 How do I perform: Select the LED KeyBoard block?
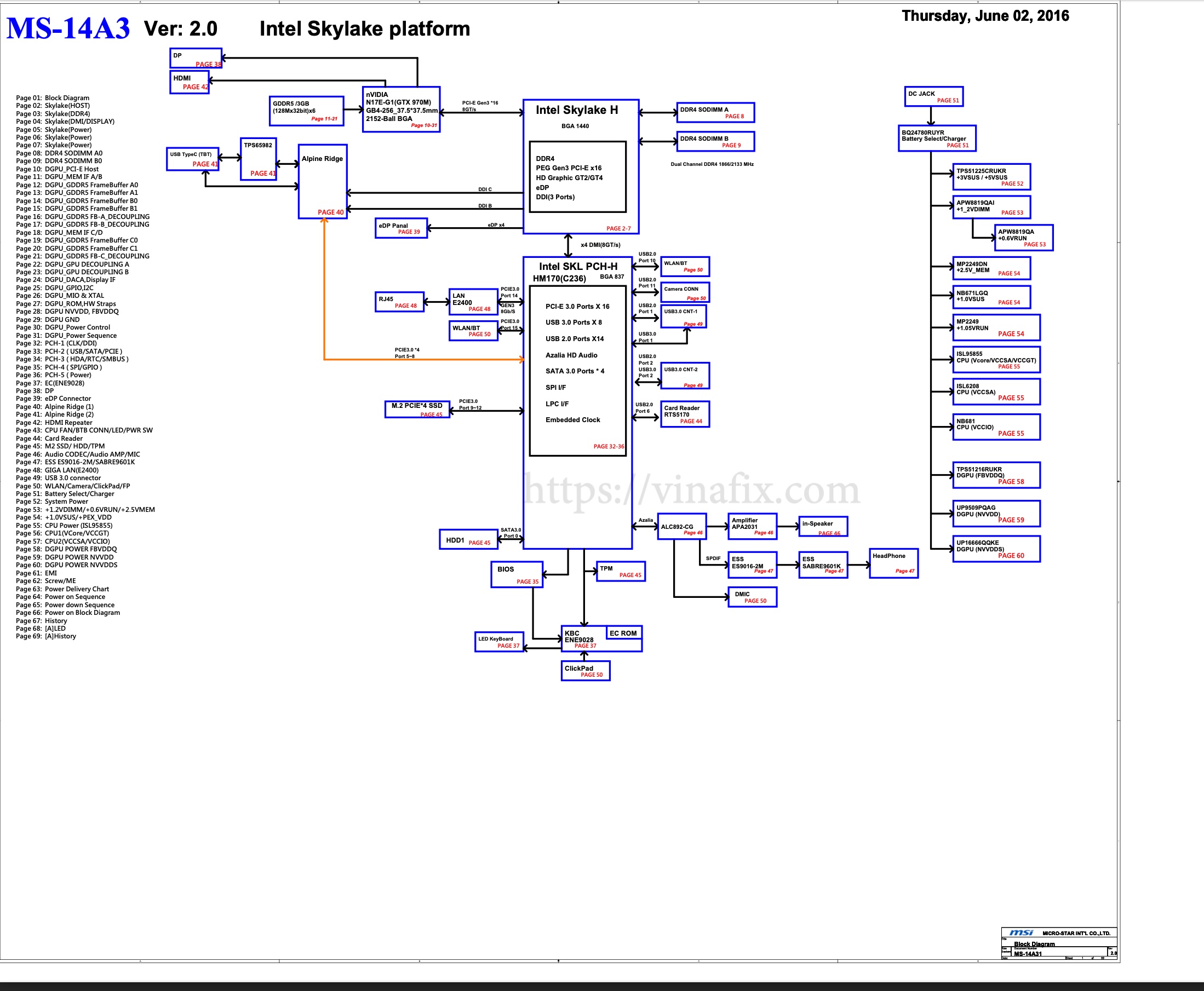tap(499, 642)
